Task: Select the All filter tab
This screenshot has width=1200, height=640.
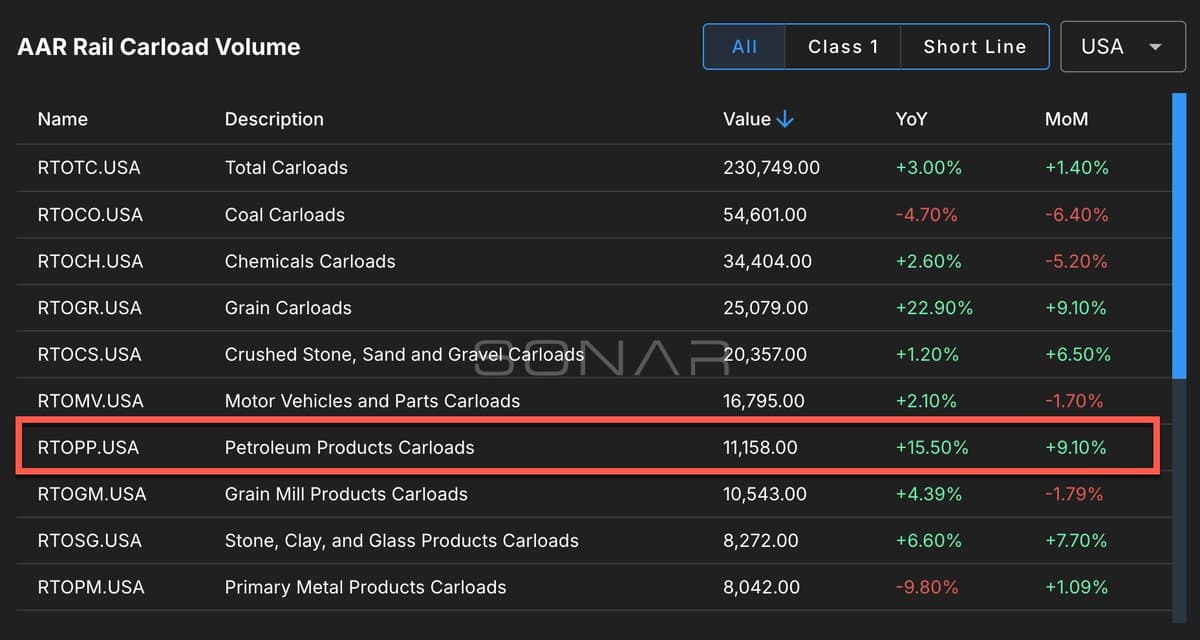Action: coord(744,47)
